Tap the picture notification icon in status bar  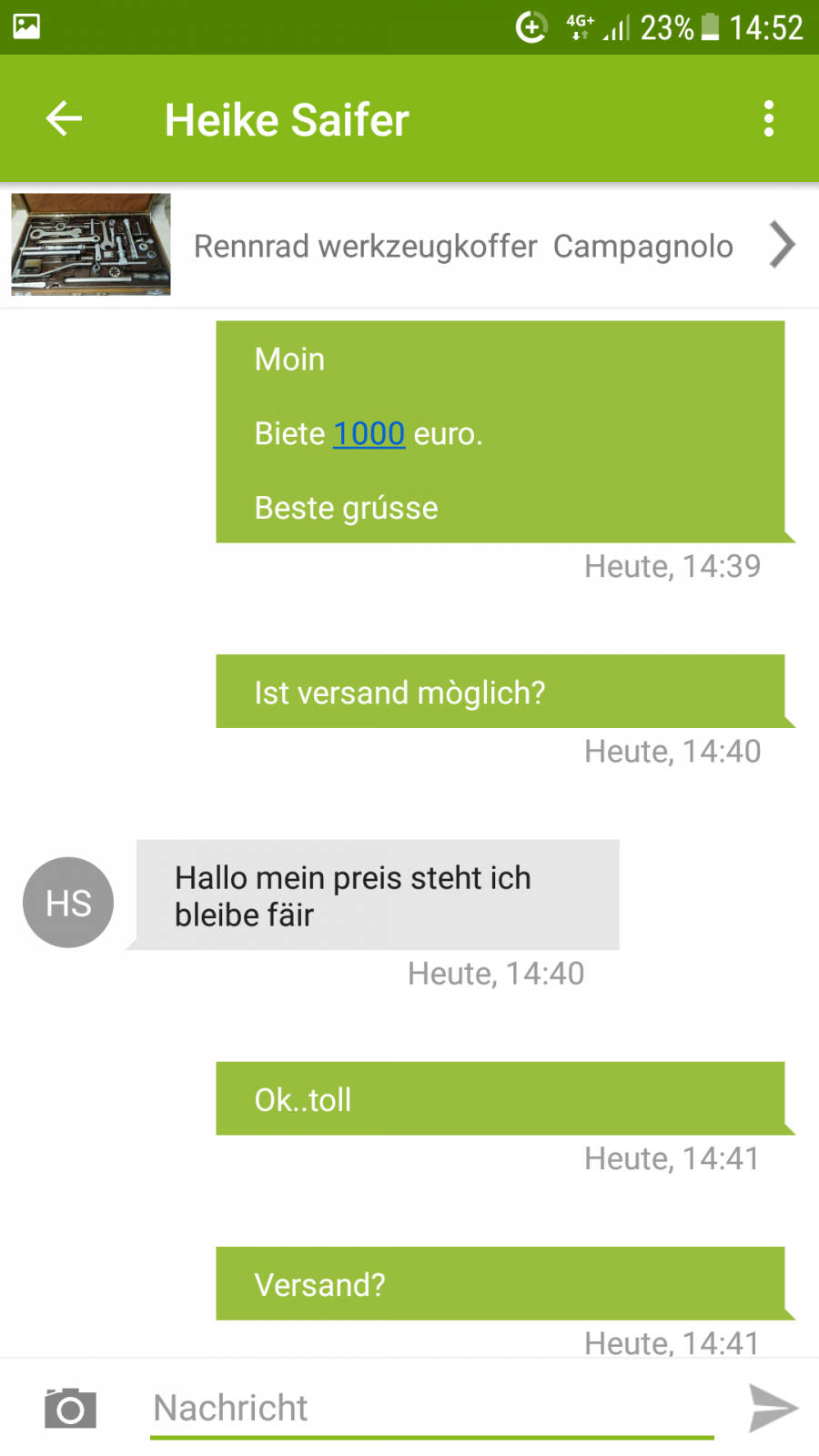point(26,26)
